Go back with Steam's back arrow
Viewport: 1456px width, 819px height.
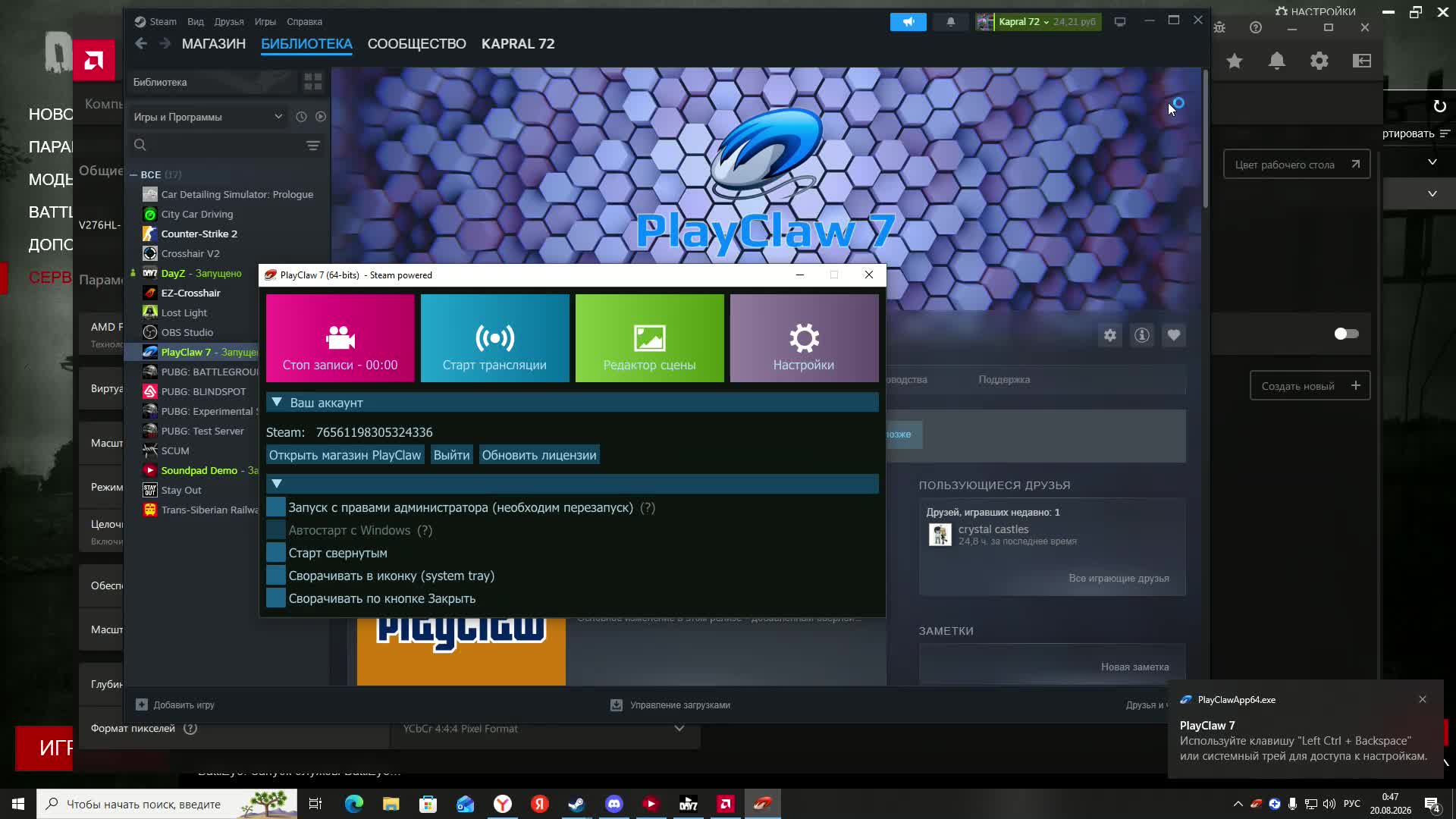(x=141, y=44)
